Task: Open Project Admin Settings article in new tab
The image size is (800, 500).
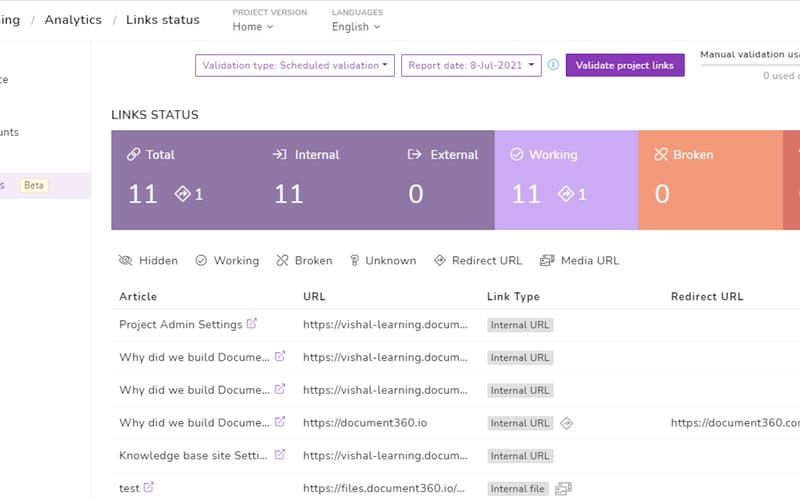Action: (252, 323)
